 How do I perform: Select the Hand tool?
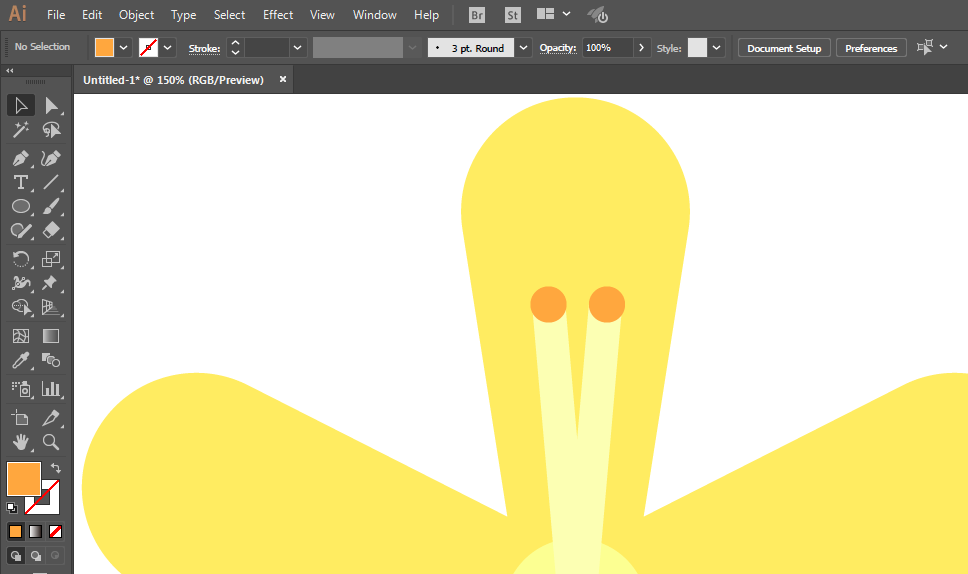point(21,442)
